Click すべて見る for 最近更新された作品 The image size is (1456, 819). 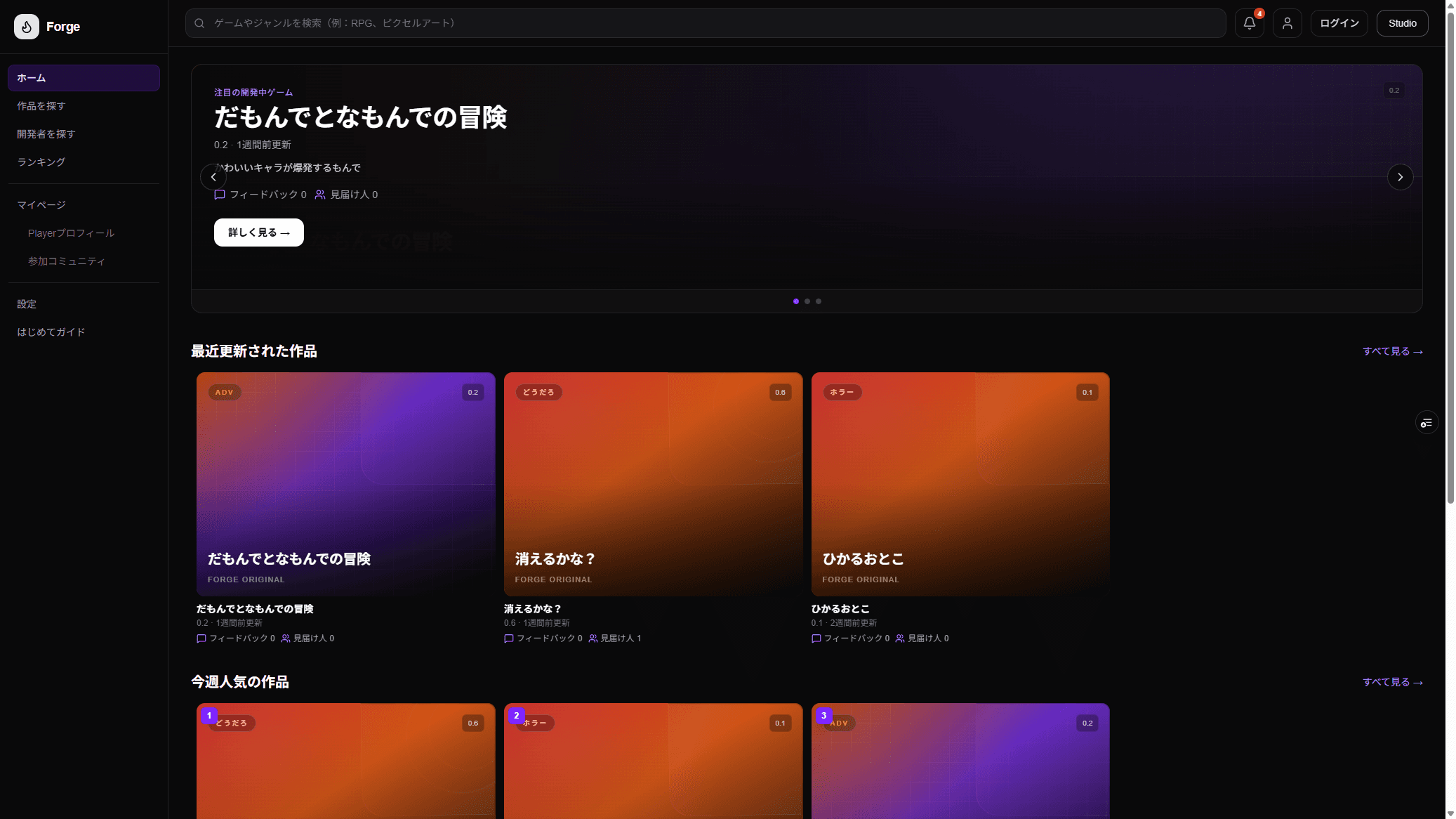point(1393,351)
